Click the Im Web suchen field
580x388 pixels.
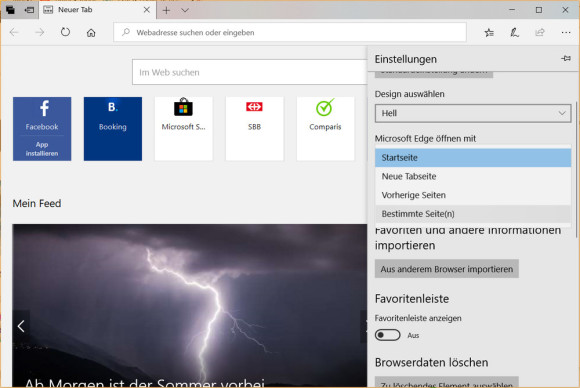pyautogui.click(x=249, y=72)
